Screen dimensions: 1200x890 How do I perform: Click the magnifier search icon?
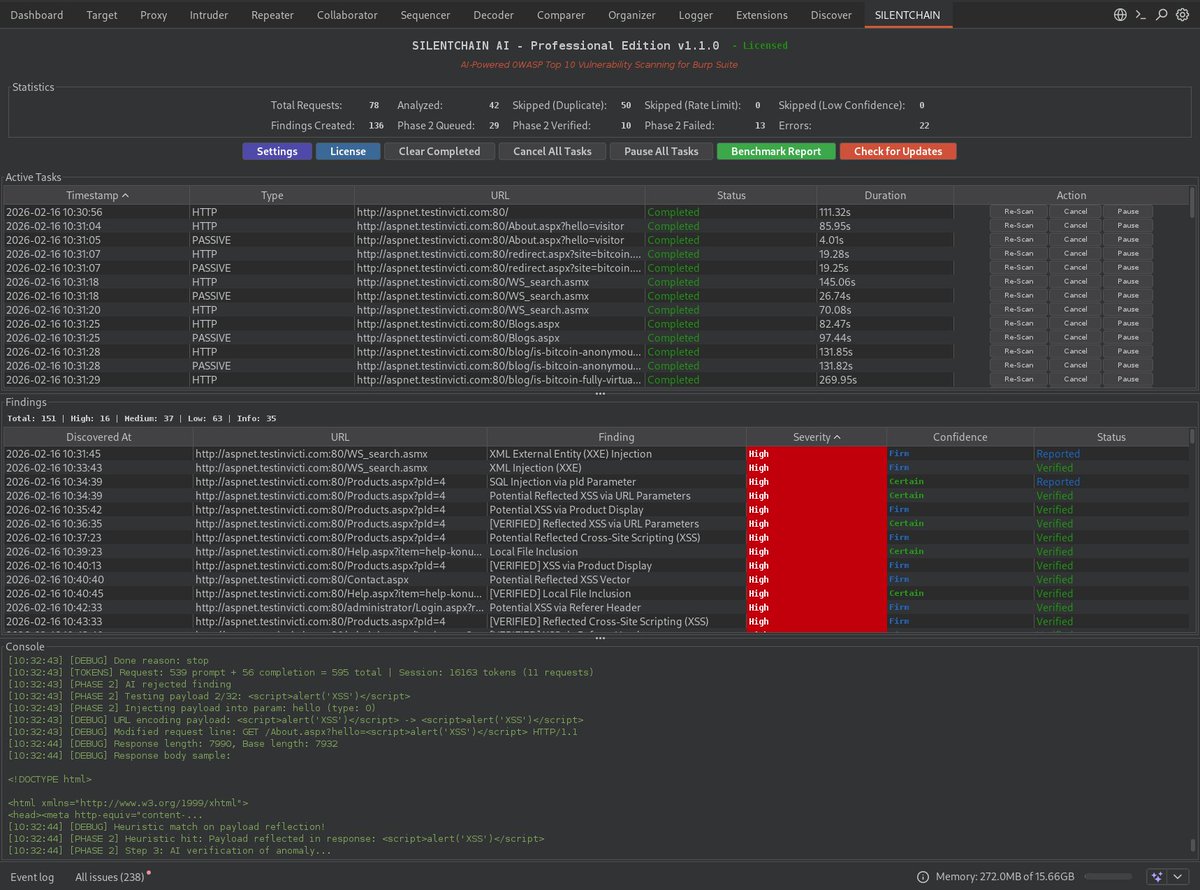point(1162,15)
